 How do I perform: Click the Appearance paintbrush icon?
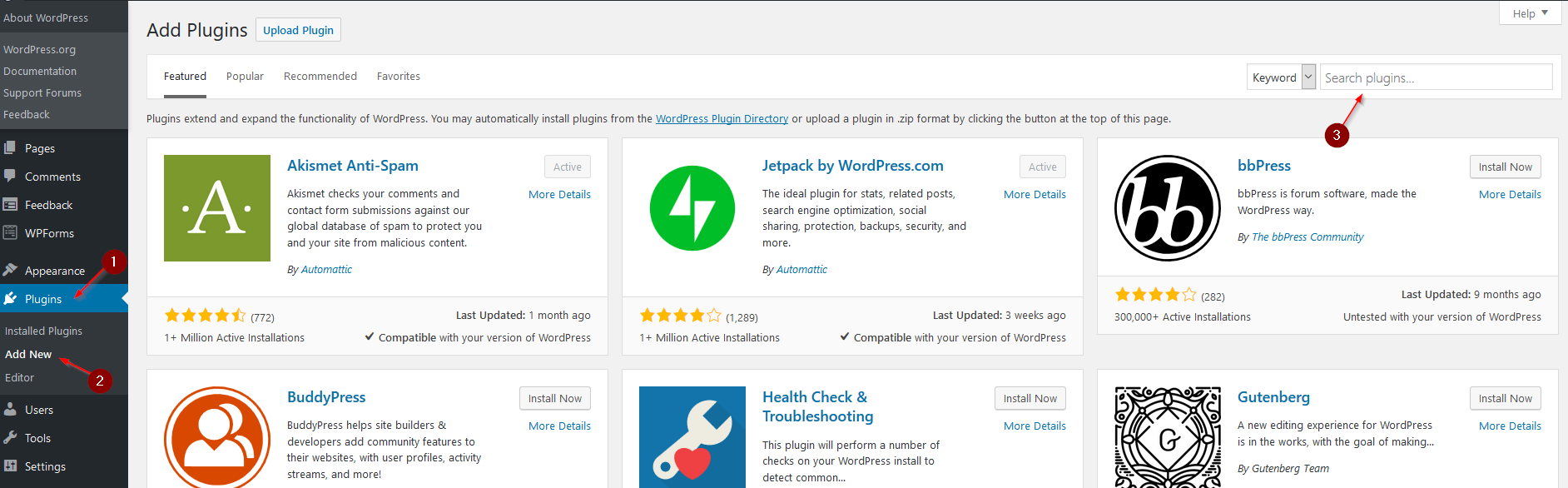[10, 270]
